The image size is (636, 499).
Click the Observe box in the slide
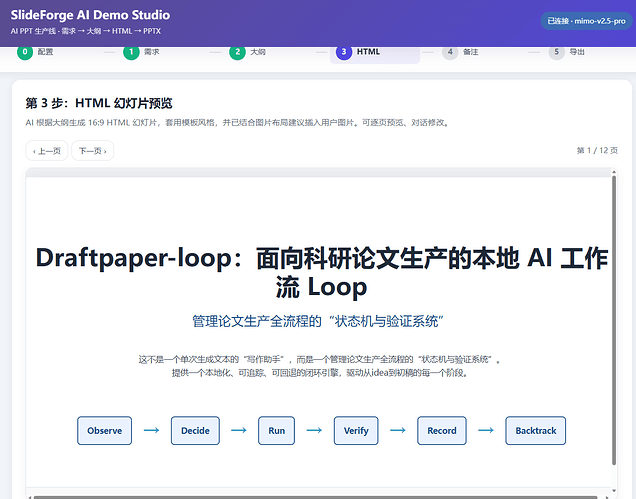coord(105,430)
